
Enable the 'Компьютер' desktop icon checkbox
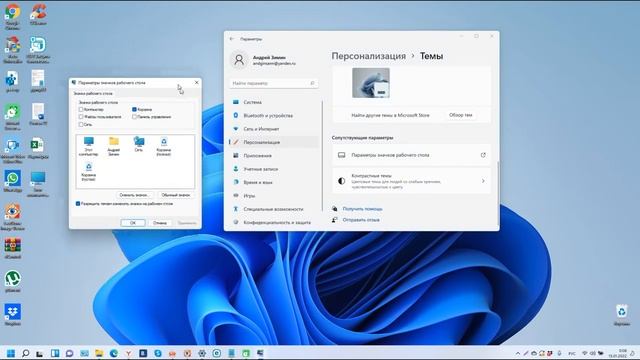[81, 109]
